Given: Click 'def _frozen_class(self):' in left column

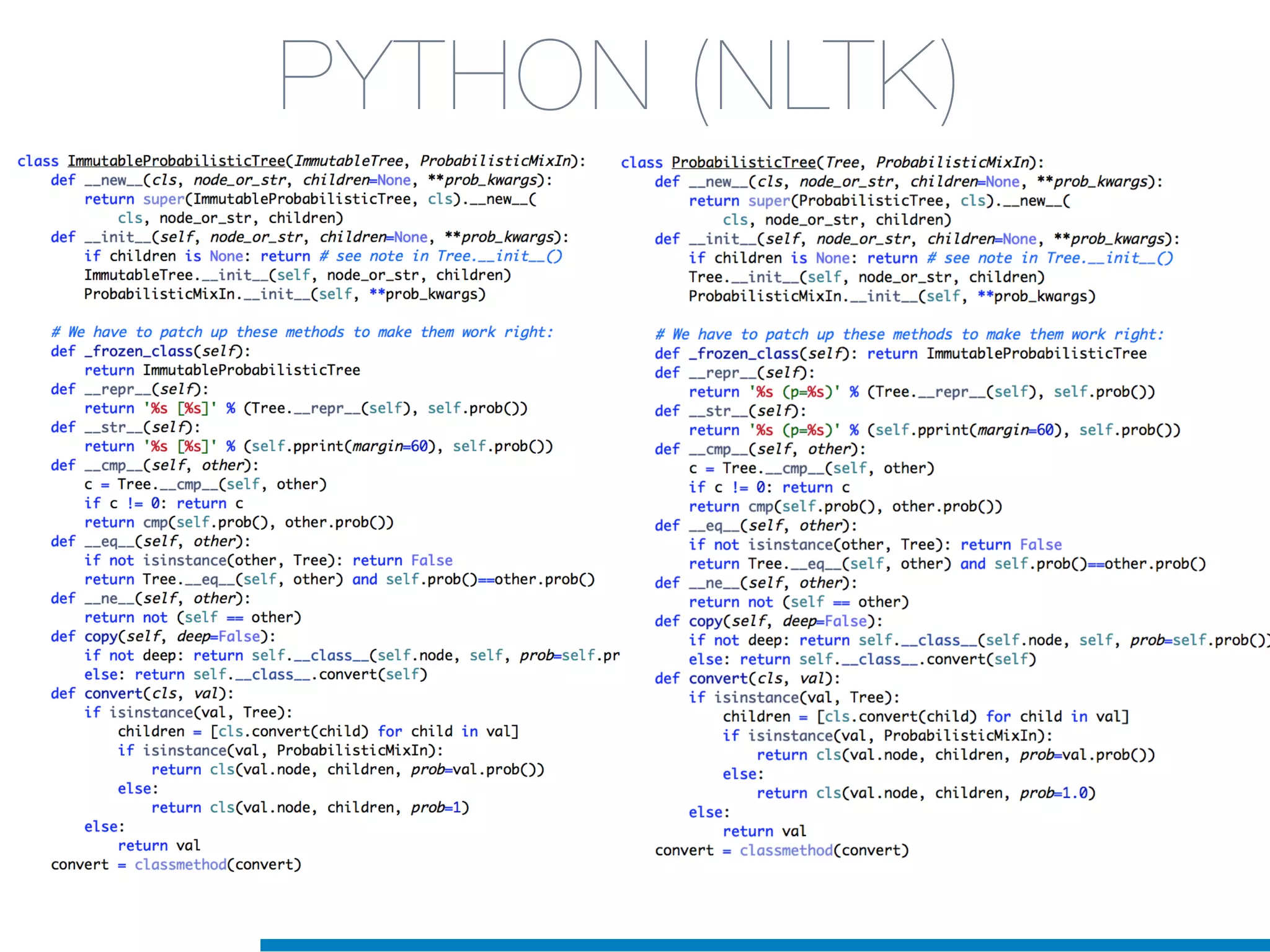Looking at the screenshot, I should point(150,351).
